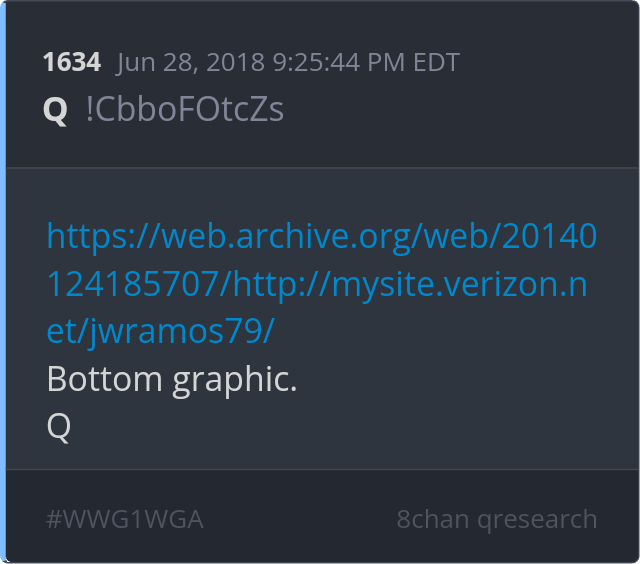Click the divider line under the header
This screenshot has height=564, width=640.
(x=322, y=167)
